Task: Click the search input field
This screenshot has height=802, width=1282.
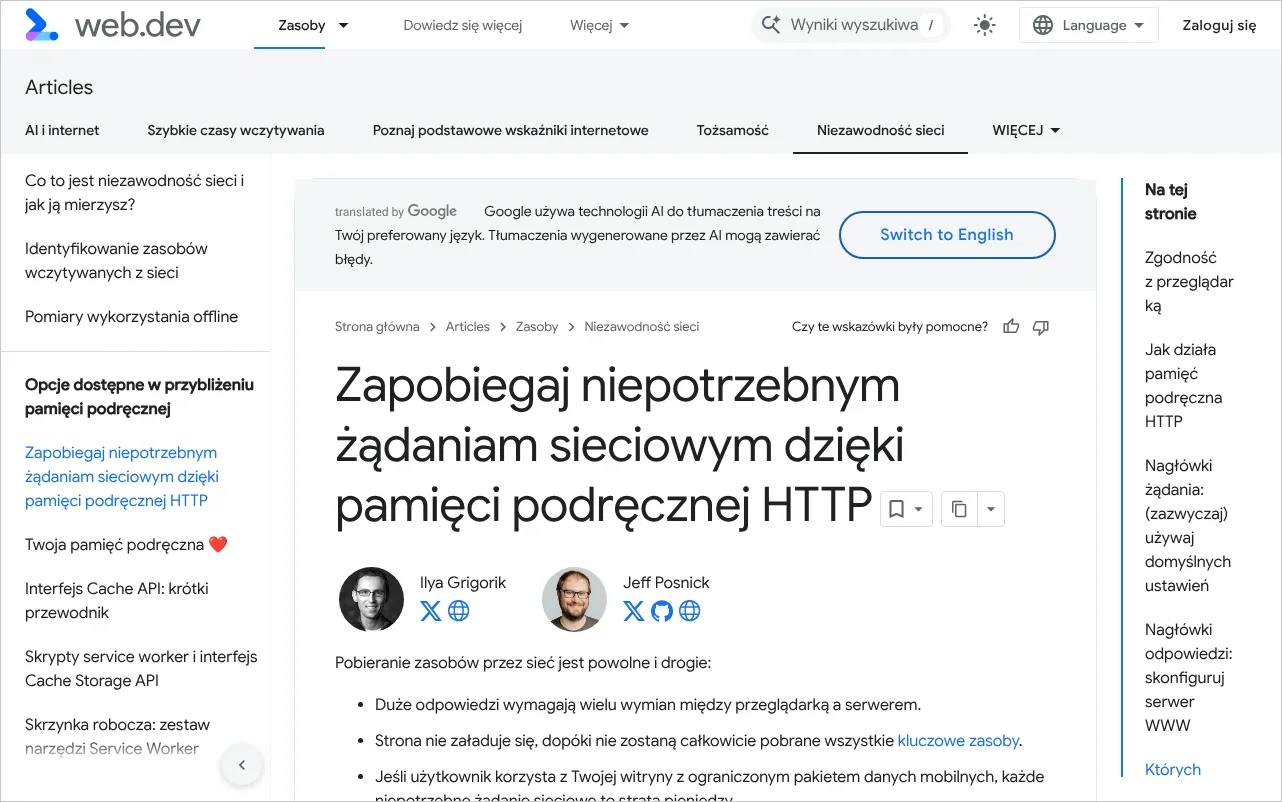Action: coord(849,25)
